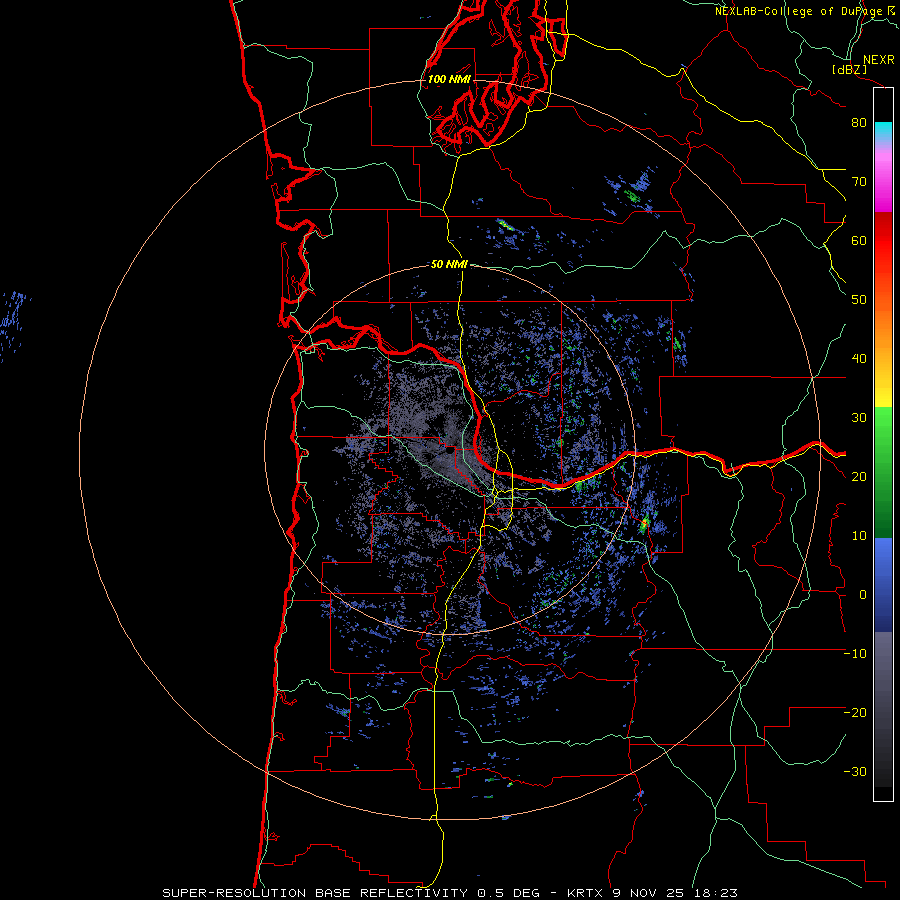This screenshot has height=900, width=900.
Task: Click the Super-Resolution Base Reflectivity KRTX caption
Action: (449, 893)
